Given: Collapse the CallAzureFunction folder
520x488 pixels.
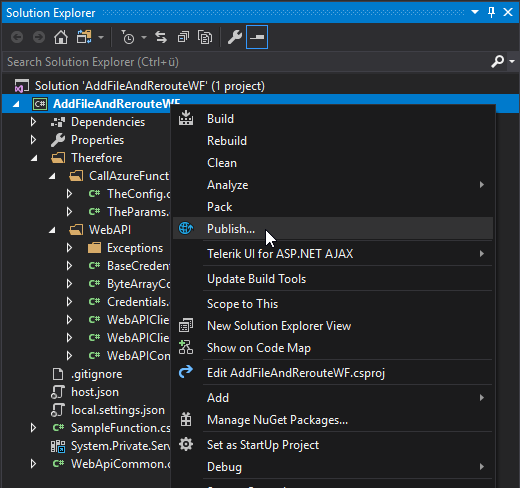Looking at the screenshot, I should (x=52, y=176).
